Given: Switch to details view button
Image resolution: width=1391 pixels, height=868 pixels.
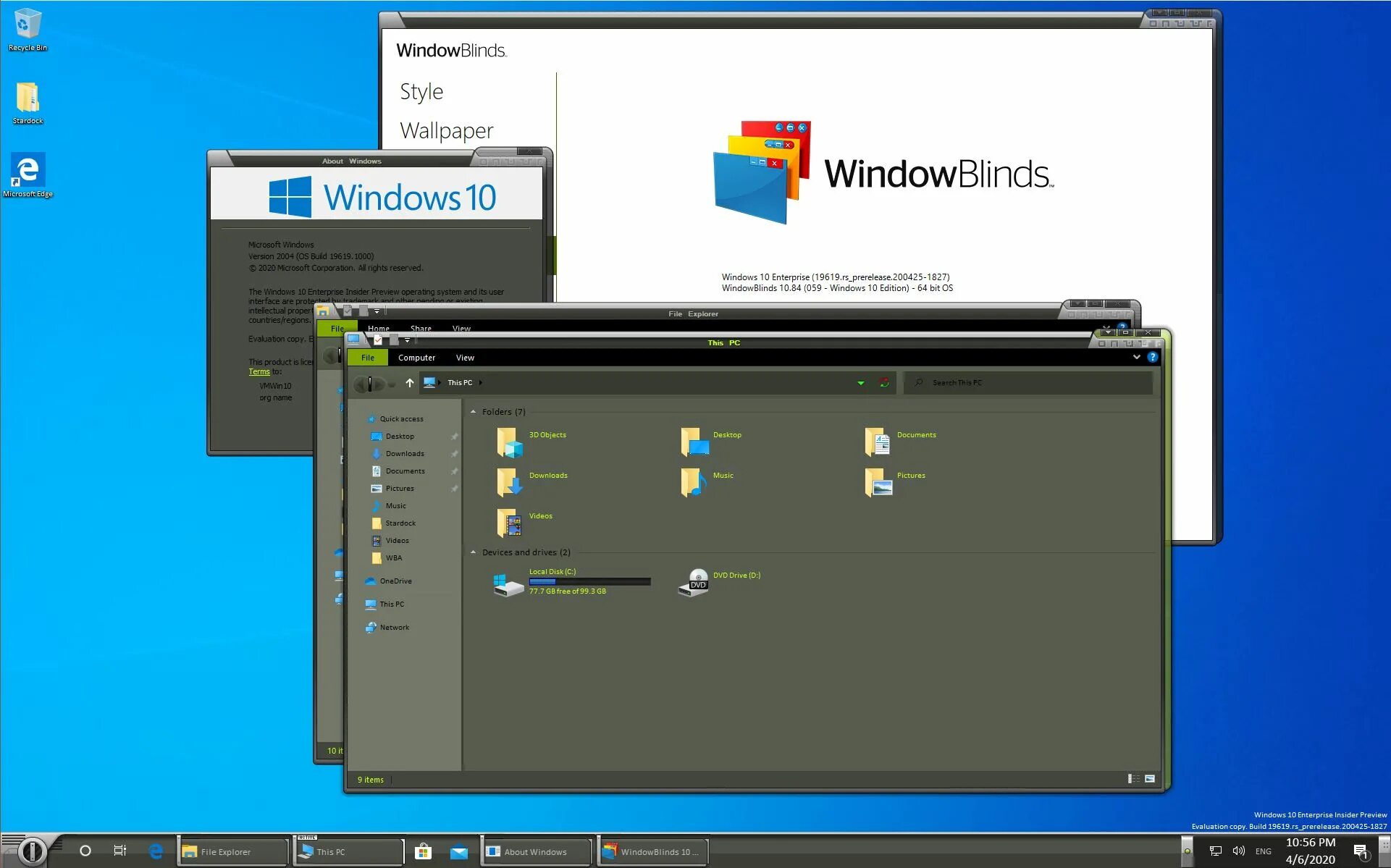Looking at the screenshot, I should (1133, 779).
